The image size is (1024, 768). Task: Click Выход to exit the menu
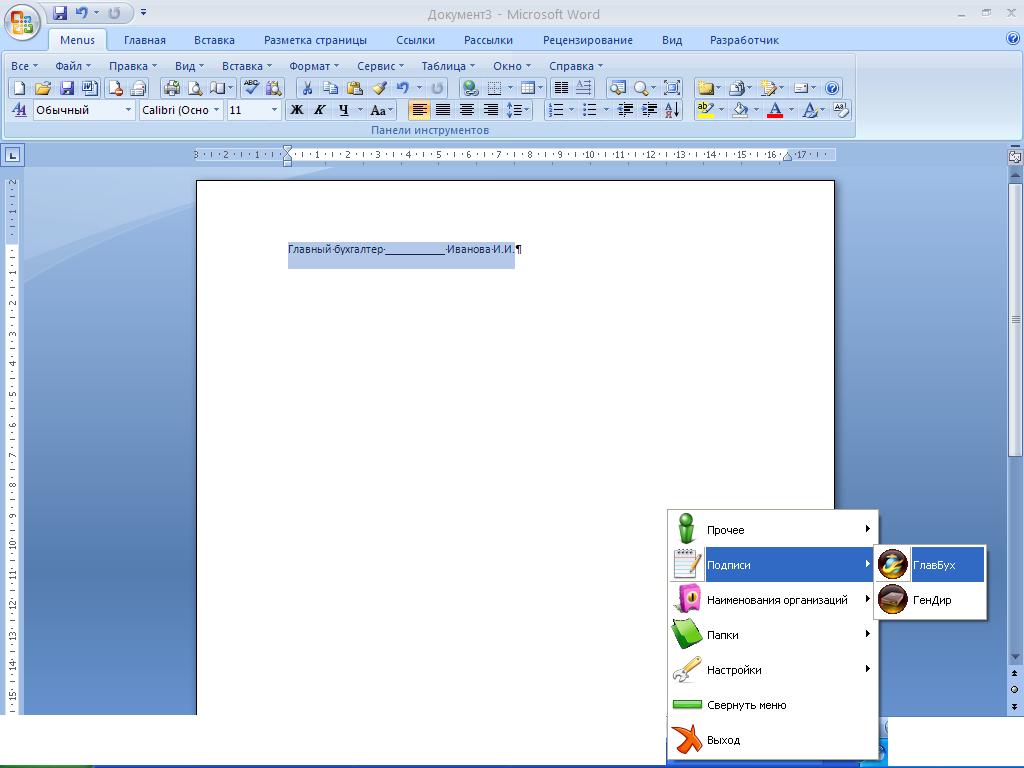click(723, 740)
